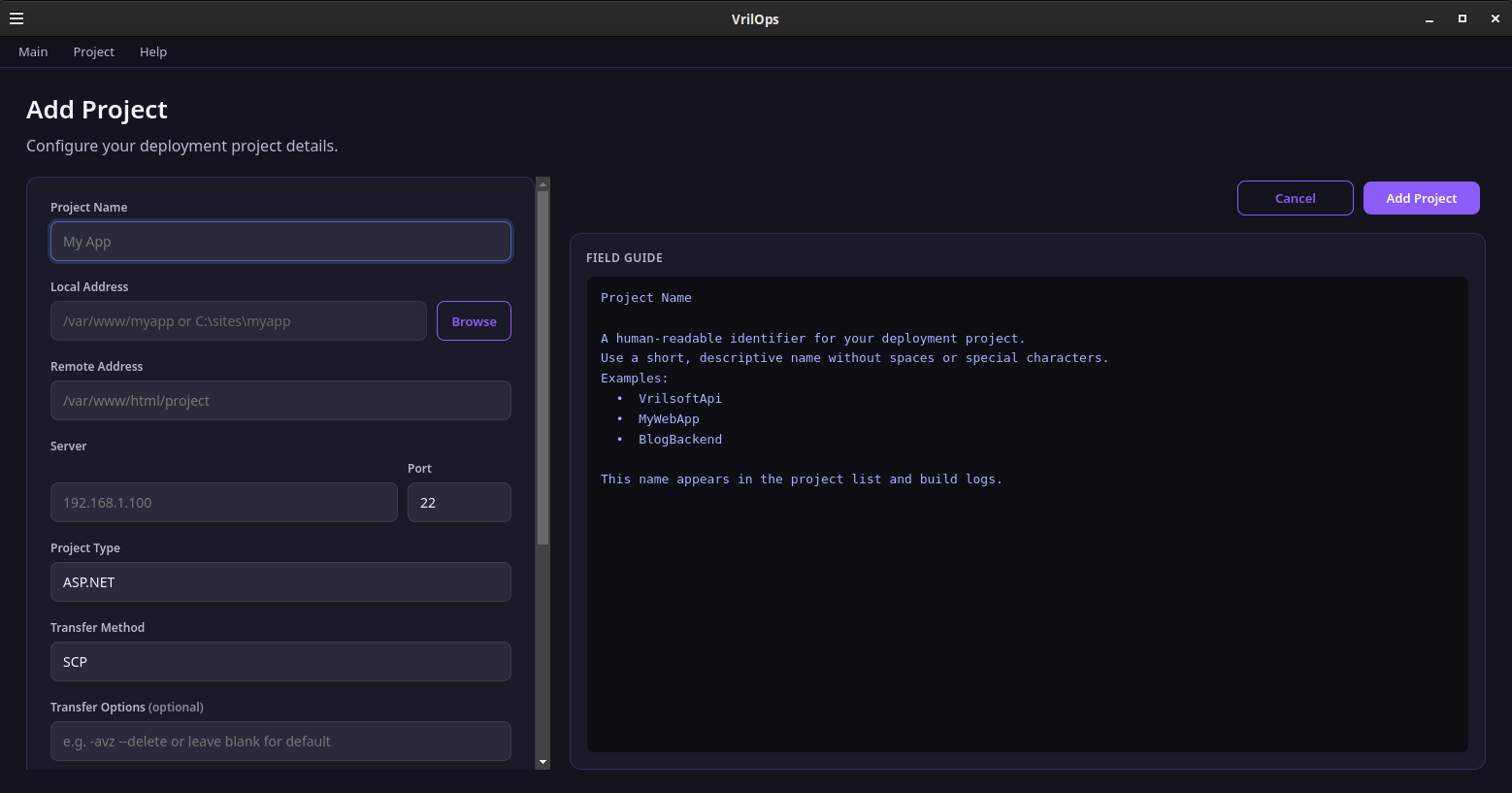Click 'This name appears in the project list' line
Image resolution: width=1512 pixels, height=793 pixels.
click(802, 479)
